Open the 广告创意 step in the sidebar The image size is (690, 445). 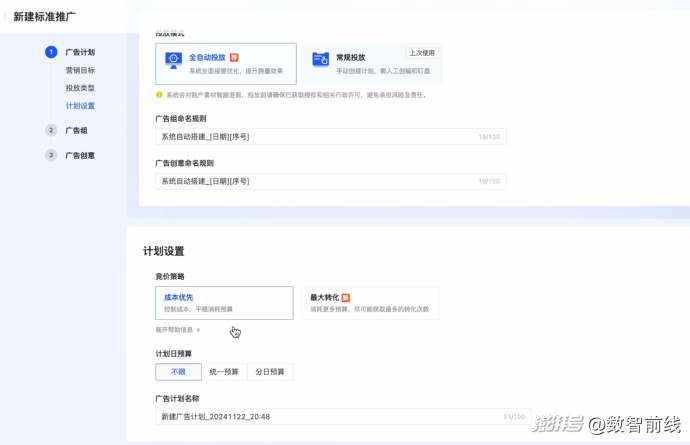[80, 155]
